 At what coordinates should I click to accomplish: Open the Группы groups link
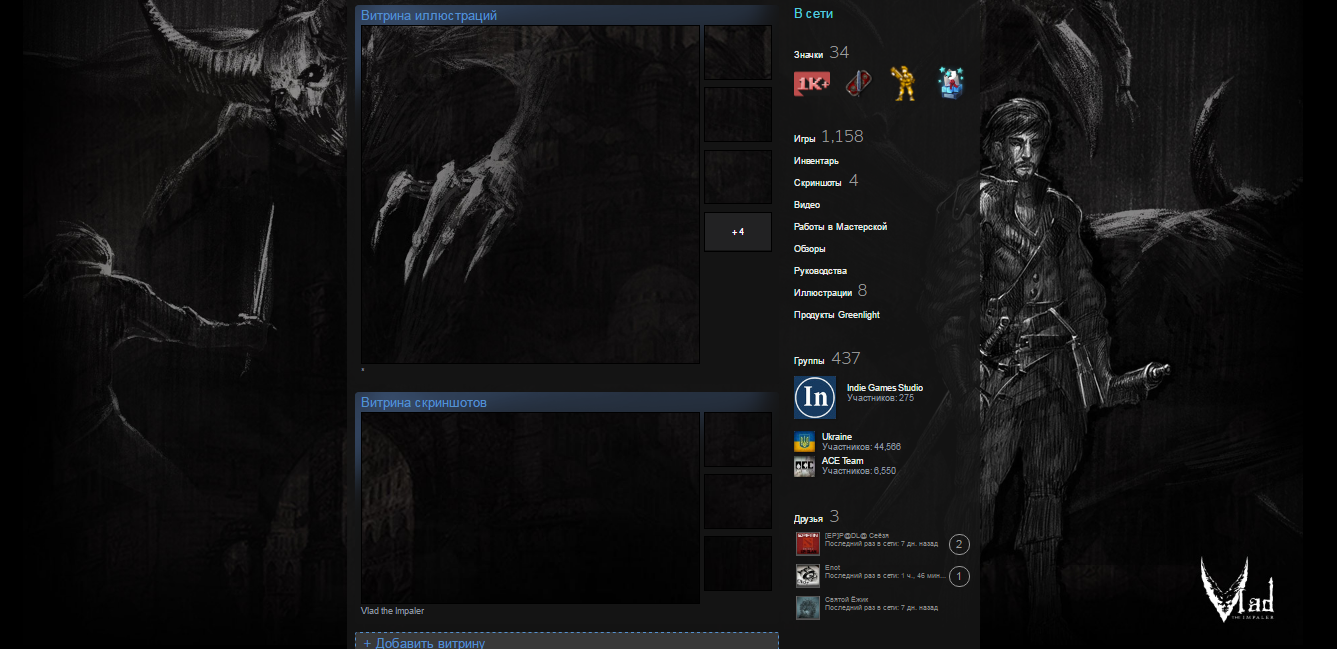(809, 360)
